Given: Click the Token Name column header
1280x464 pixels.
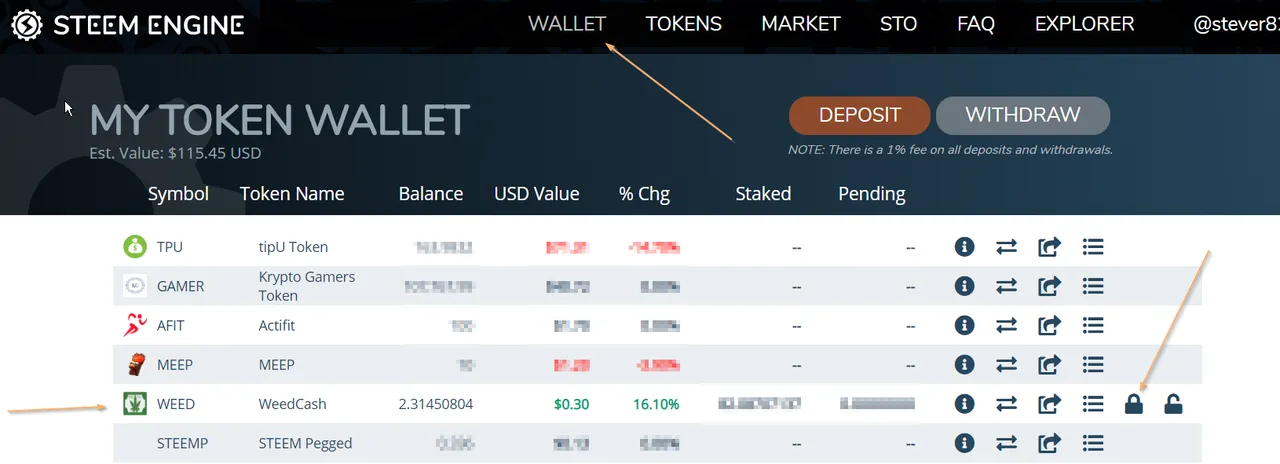Looking at the screenshot, I should pos(292,194).
